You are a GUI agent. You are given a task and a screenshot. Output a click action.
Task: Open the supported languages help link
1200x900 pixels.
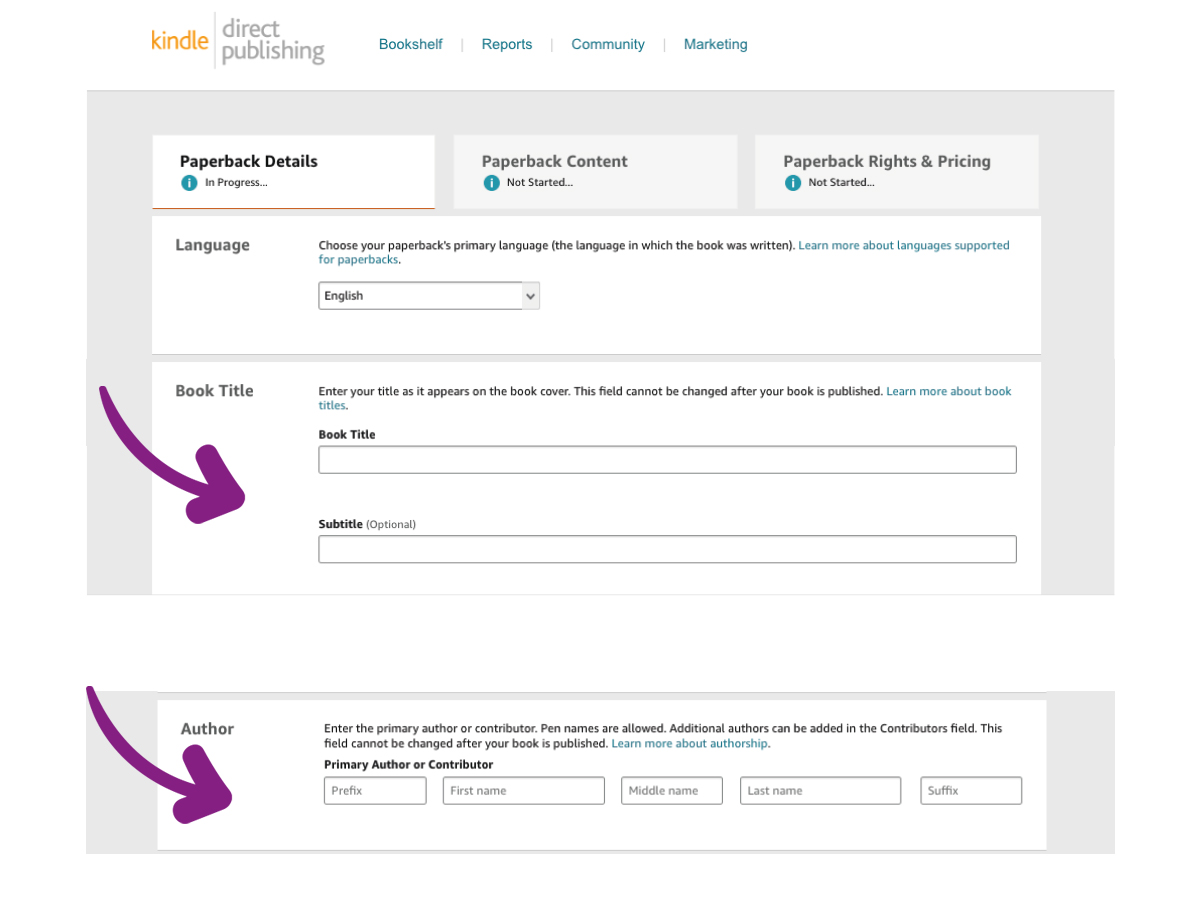903,246
